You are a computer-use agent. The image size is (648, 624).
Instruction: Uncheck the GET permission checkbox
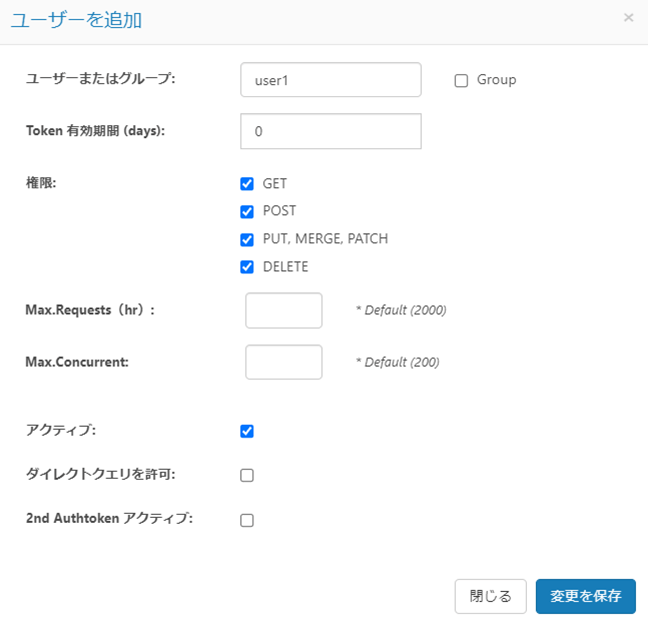pyautogui.click(x=247, y=184)
